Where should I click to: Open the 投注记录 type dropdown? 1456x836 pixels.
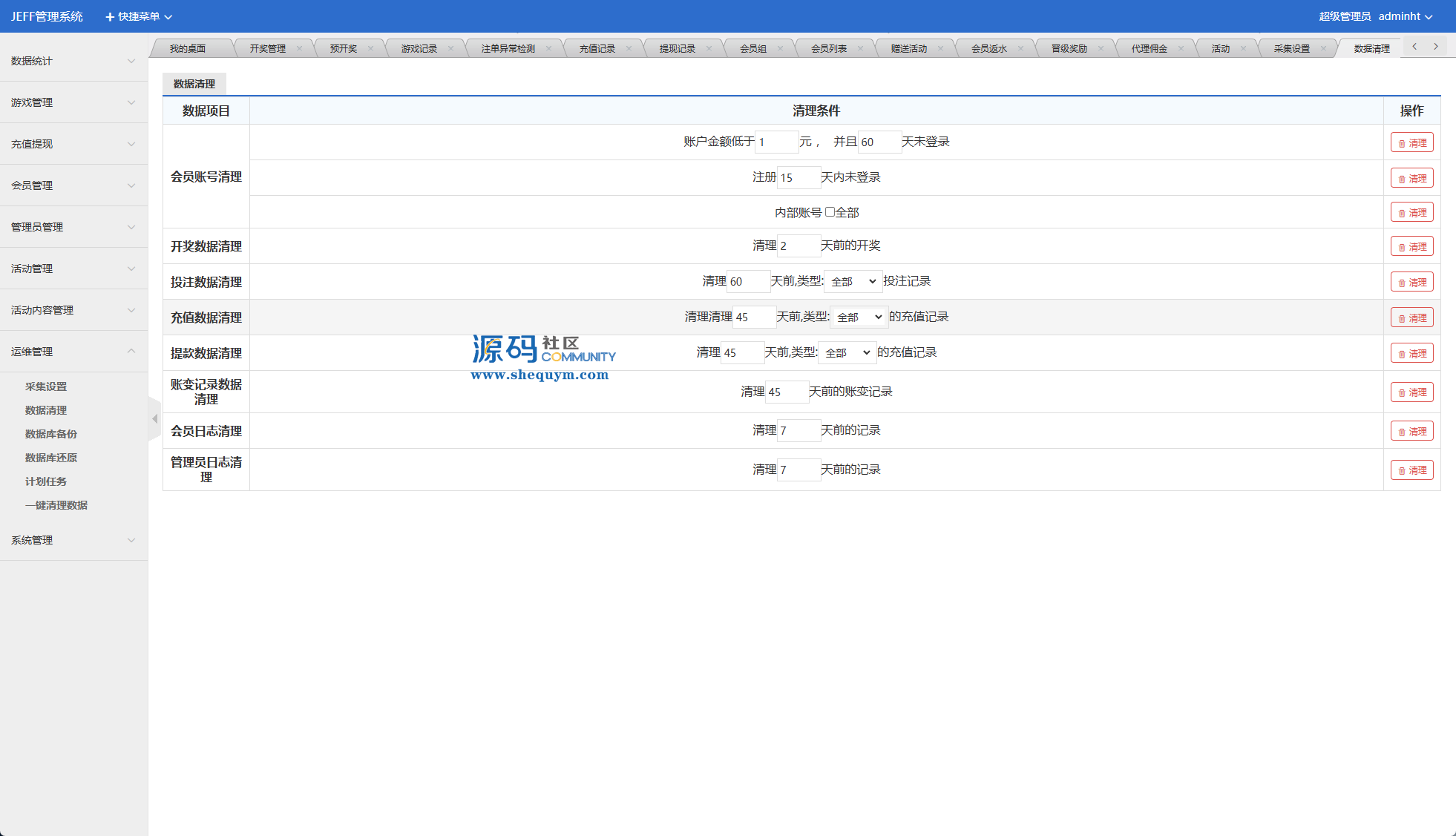pyautogui.click(x=853, y=281)
